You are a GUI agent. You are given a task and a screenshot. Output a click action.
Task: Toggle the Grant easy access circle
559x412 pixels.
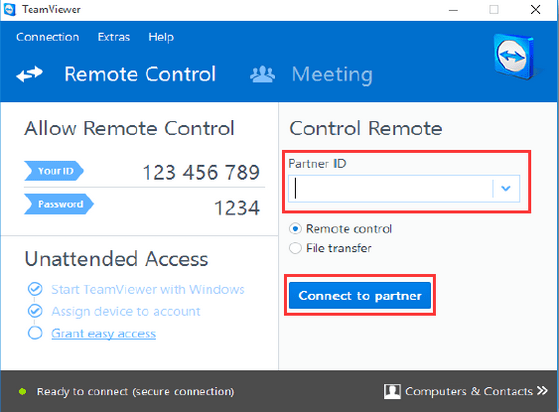(35, 333)
